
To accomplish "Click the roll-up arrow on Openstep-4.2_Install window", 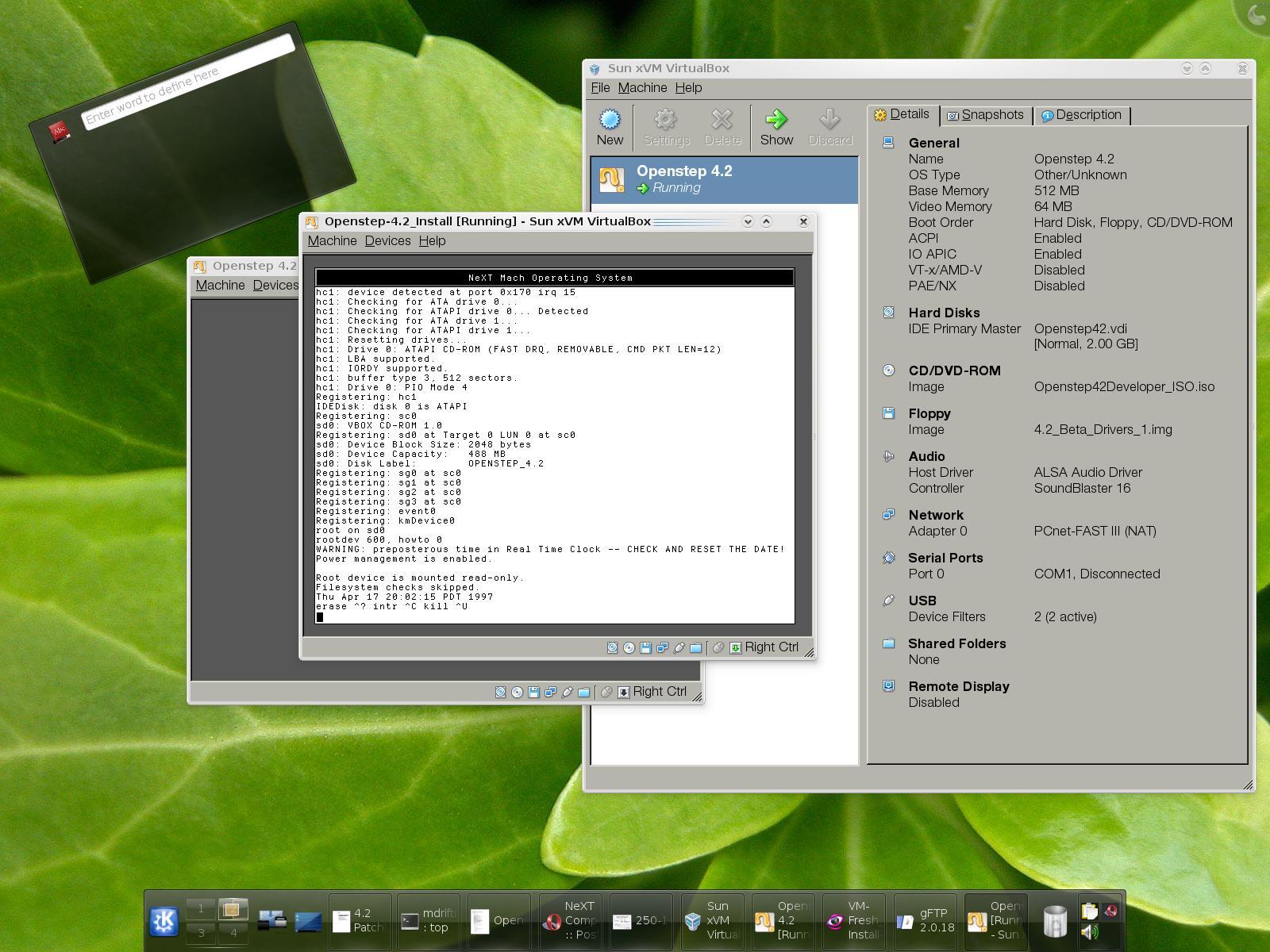I will coord(767,222).
